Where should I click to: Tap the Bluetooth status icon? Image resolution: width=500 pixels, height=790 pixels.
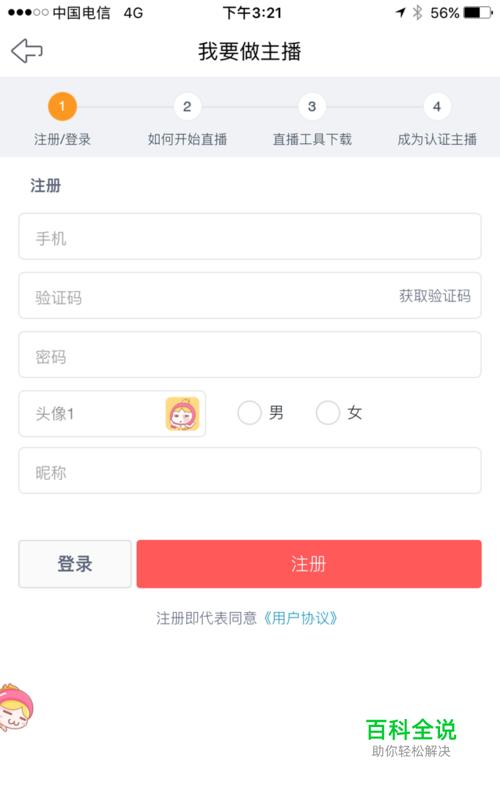417,13
